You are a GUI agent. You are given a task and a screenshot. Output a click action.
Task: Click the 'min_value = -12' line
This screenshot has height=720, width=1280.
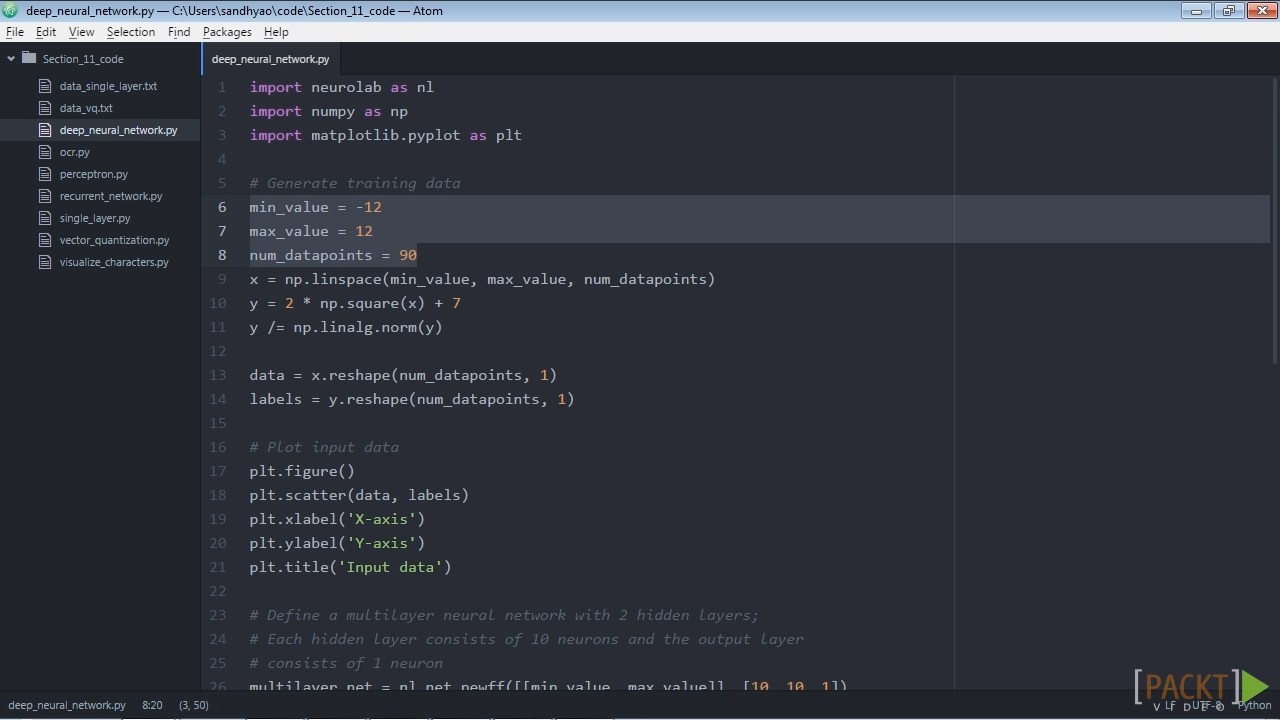pyautogui.click(x=315, y=207)
